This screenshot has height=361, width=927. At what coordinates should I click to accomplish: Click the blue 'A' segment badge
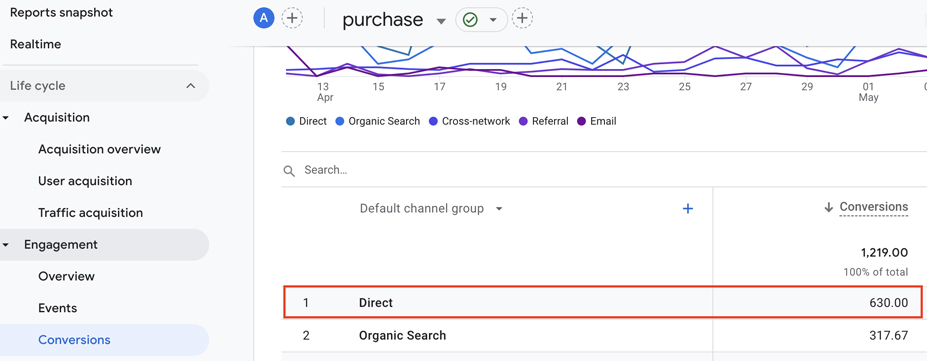264,18
